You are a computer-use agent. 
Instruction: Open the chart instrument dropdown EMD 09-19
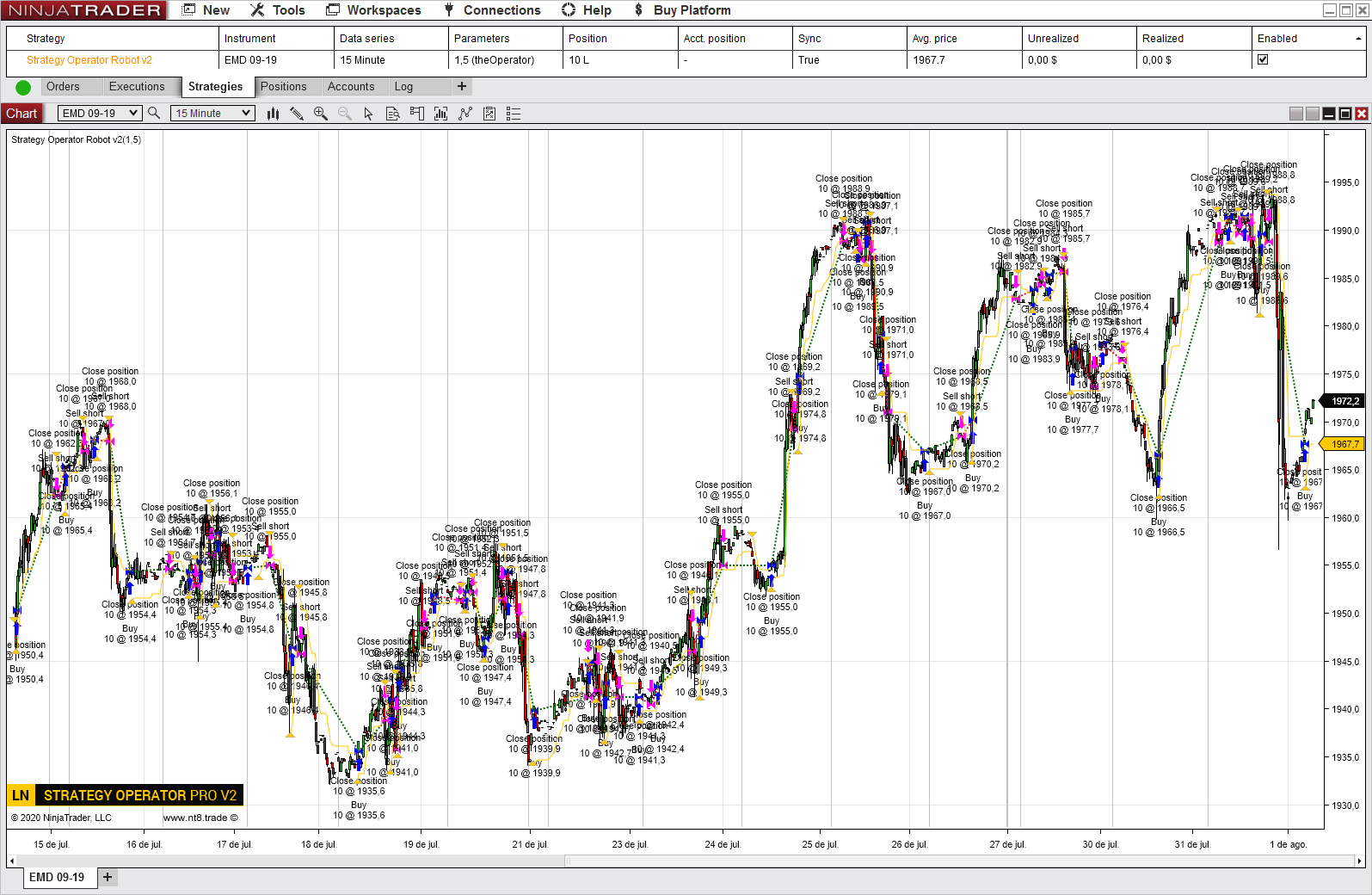pos(99,114)
